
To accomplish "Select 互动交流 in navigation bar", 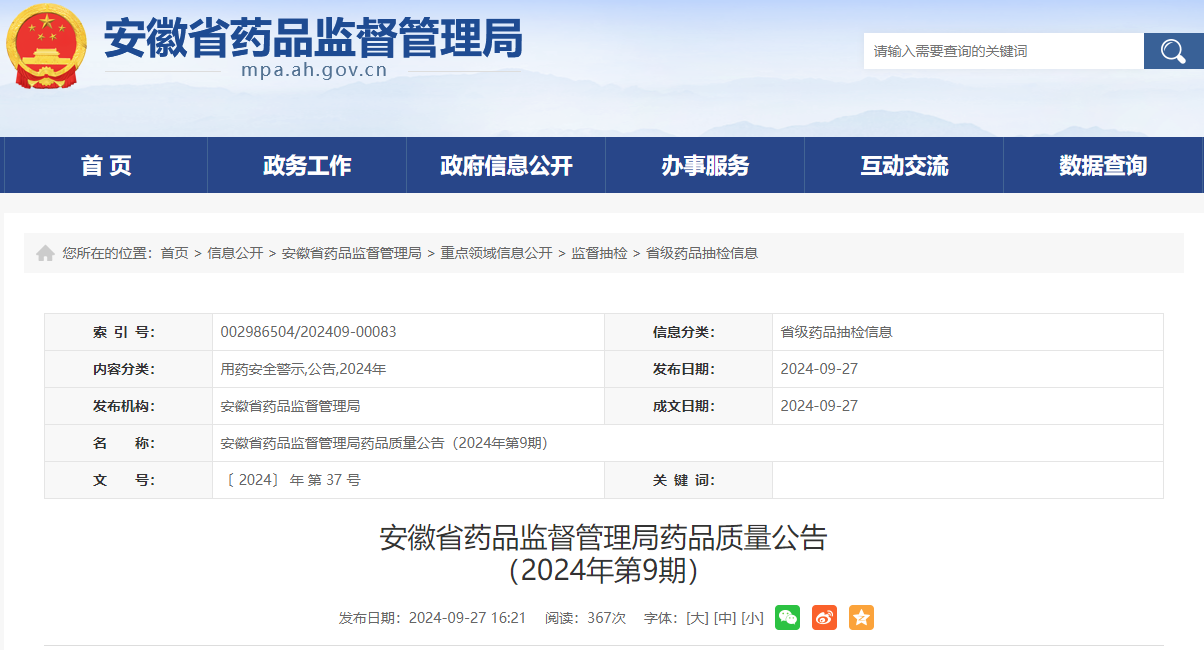I will point(904,166).
